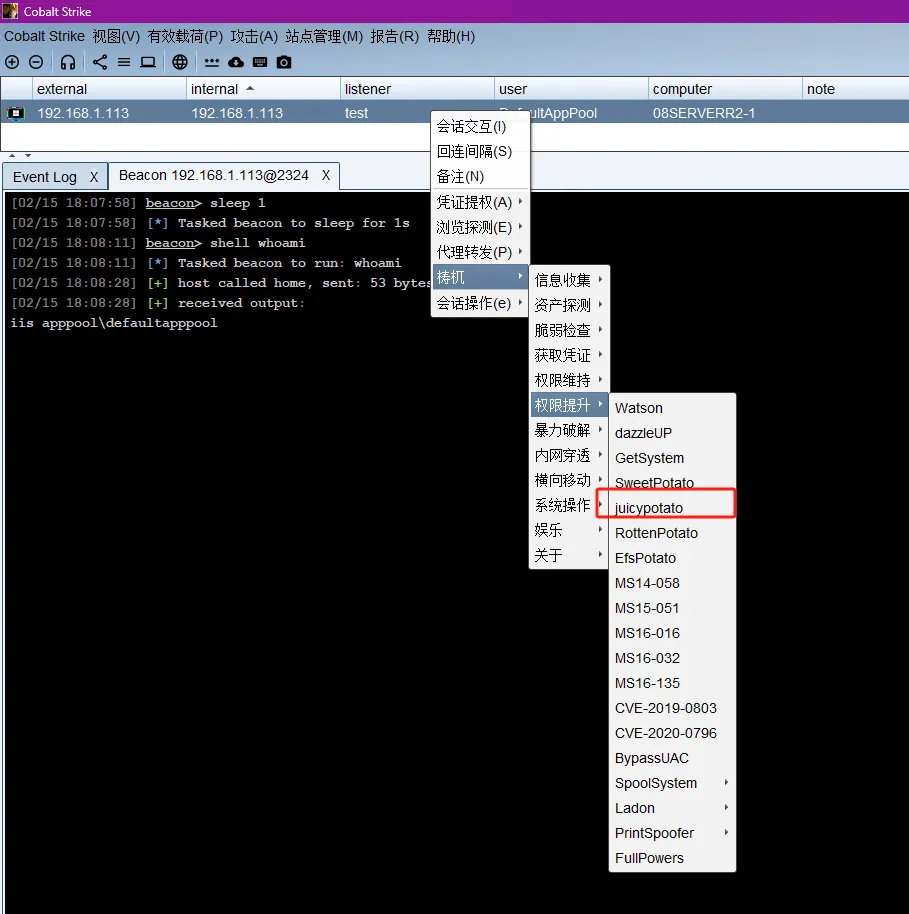Open downloaded files cloud icon

click(236, 62)
